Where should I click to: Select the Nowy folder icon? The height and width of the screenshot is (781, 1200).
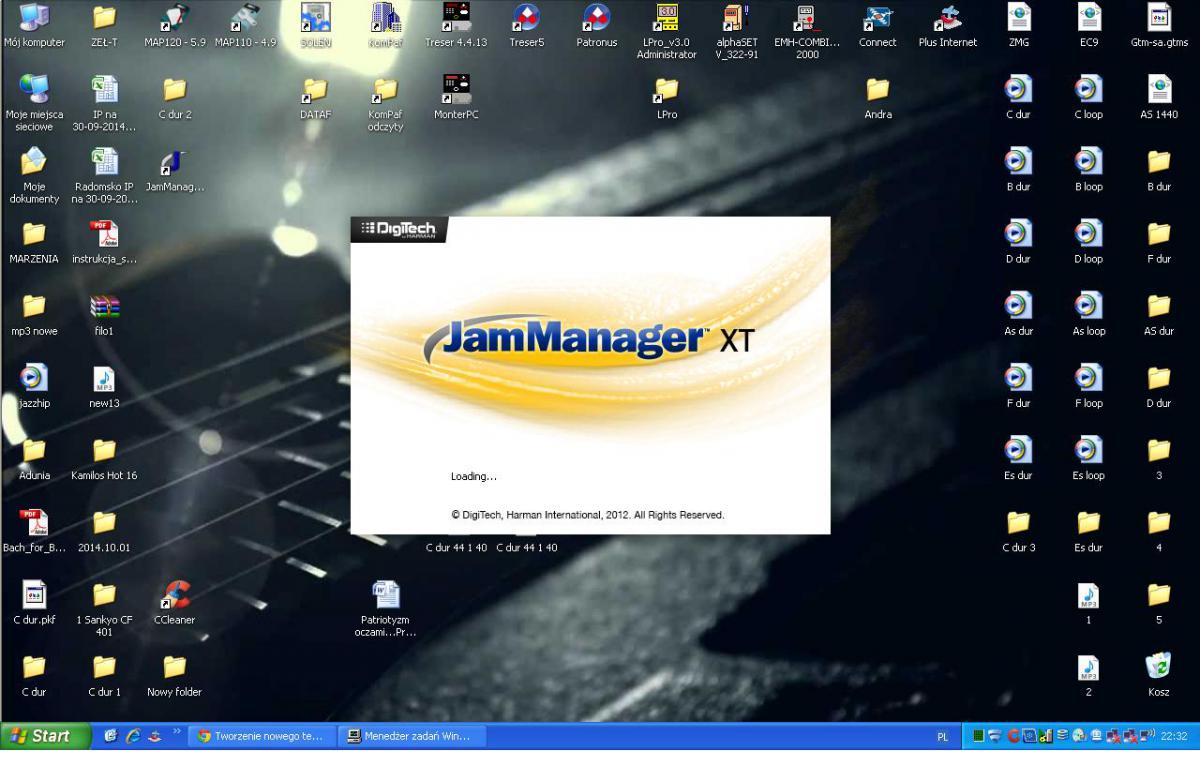coord(175,675)
